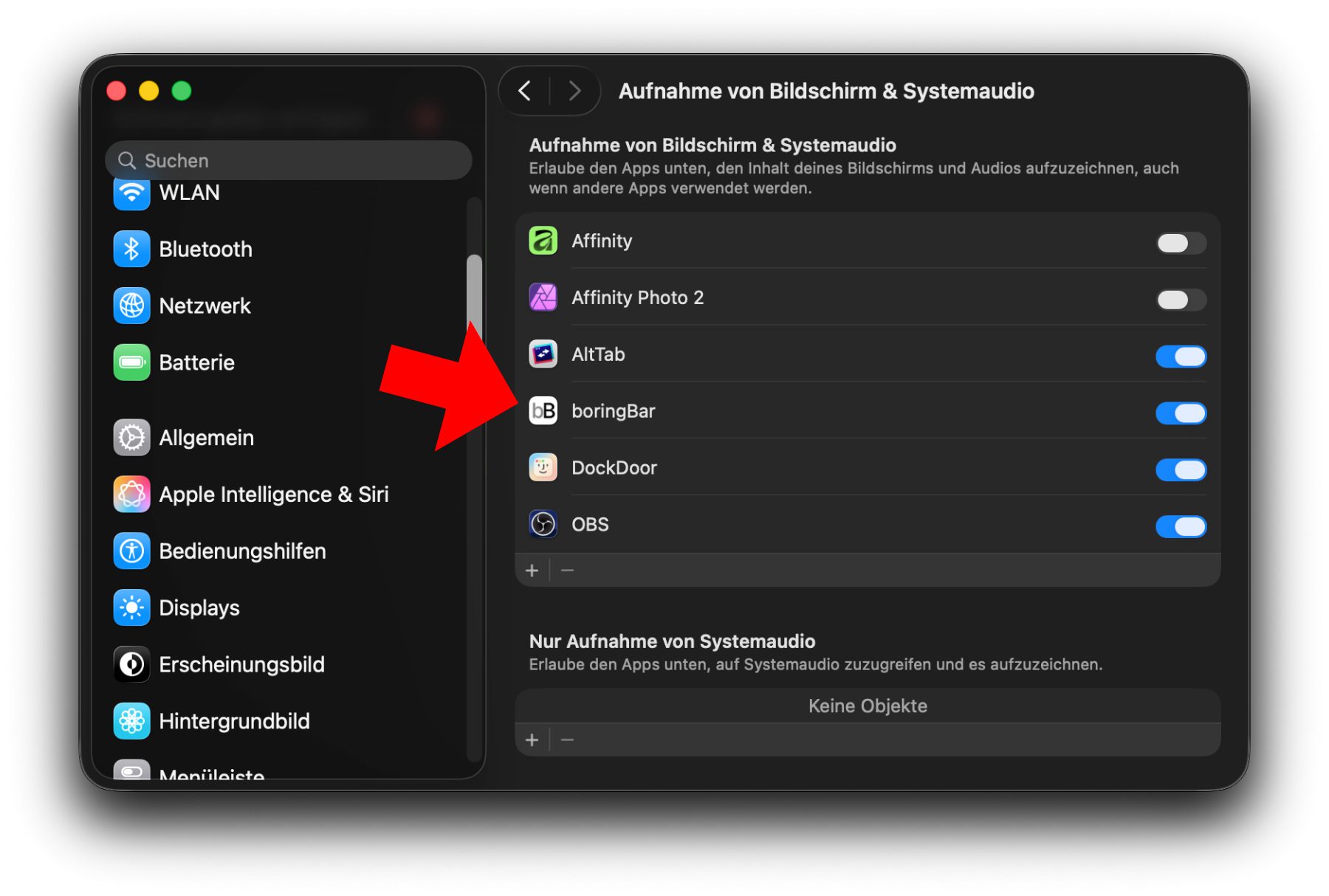The image size is (1329, 896).
Task: Go back to previous settings page
Action: pyautogui.click(x=525, y=91)
